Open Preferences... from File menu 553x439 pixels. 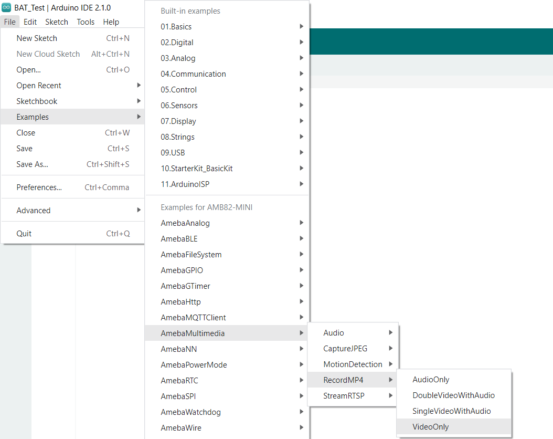tap(73, 187)
